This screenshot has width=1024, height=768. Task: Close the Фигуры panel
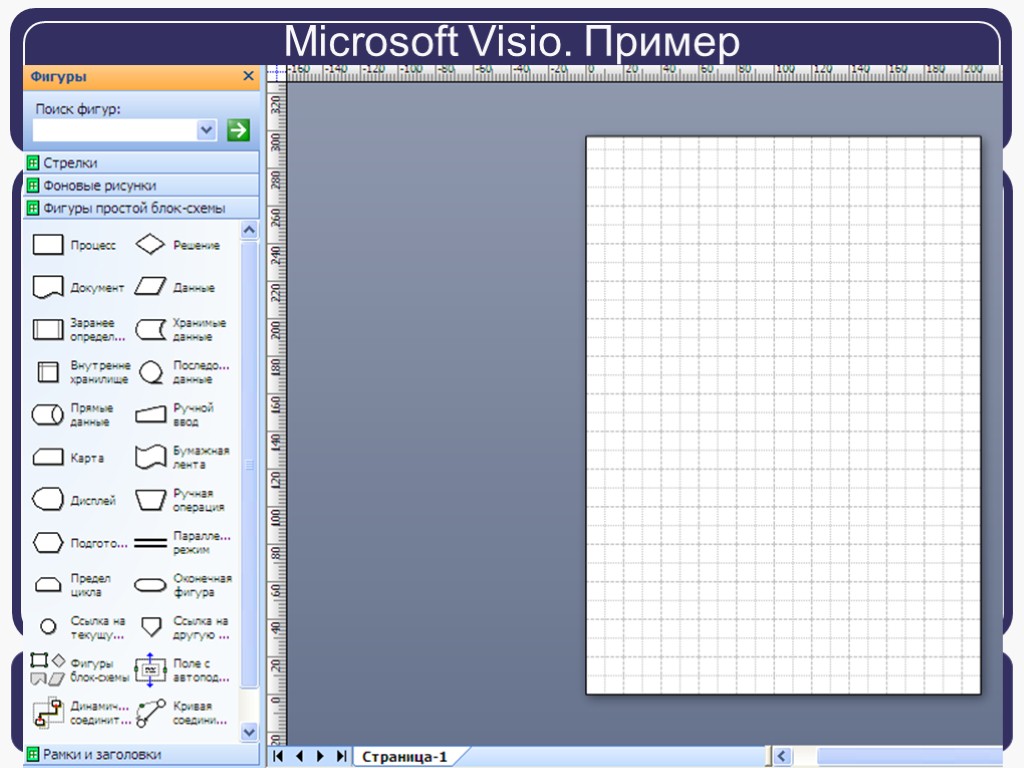point(248,76)
